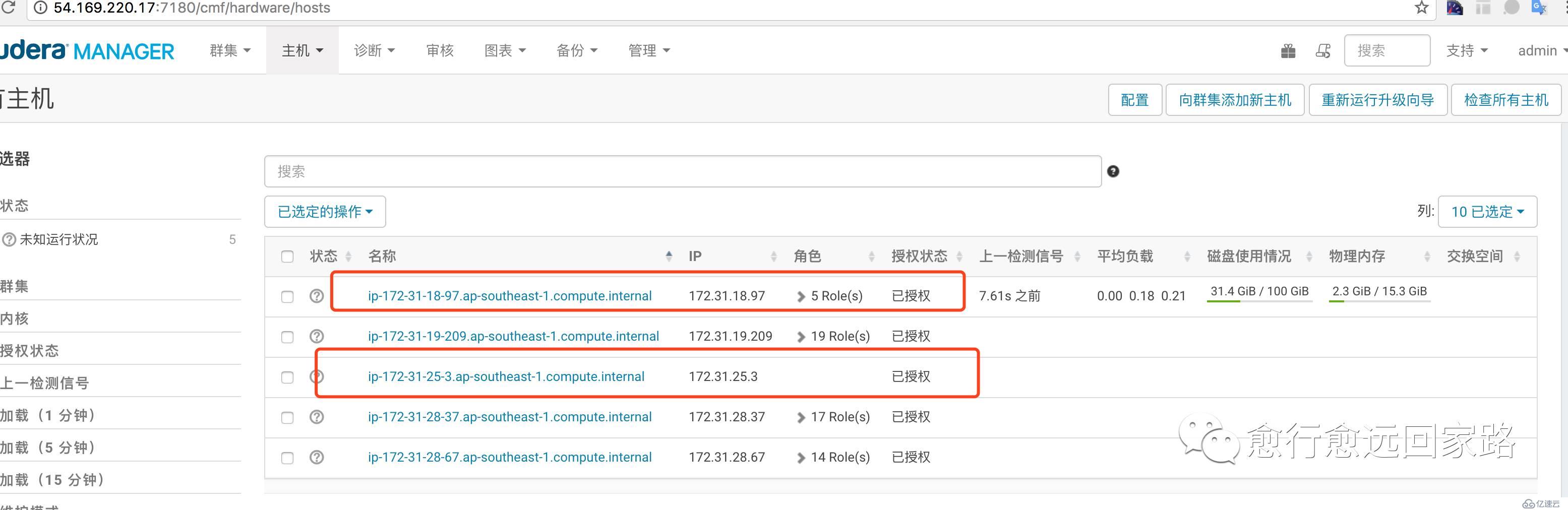
Task: Expand 5 Role(s) for host 172.31.18.97
Action: (830, 296)
